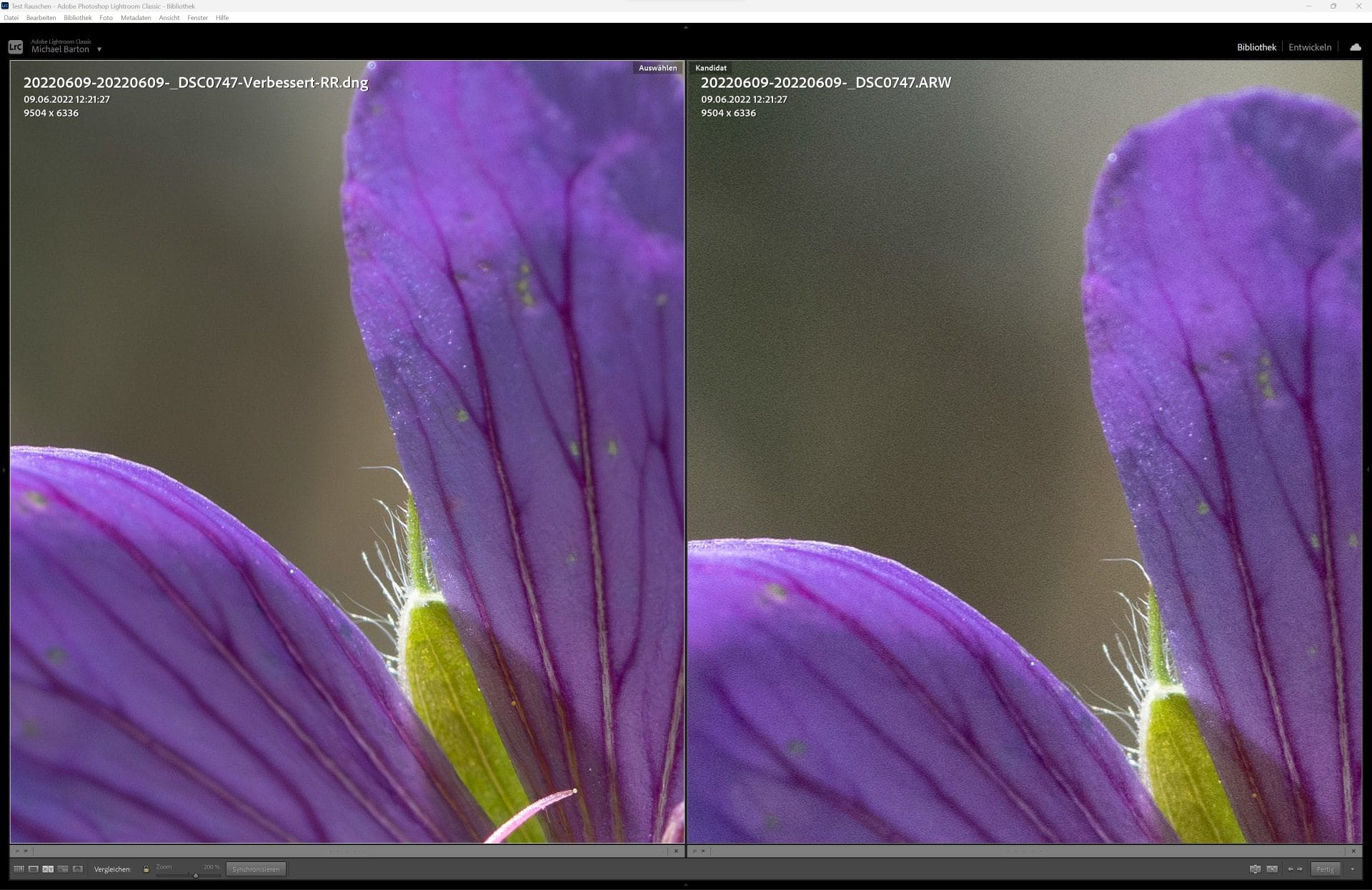Open cloud sync status icon top right

(x=1356, y=46)
